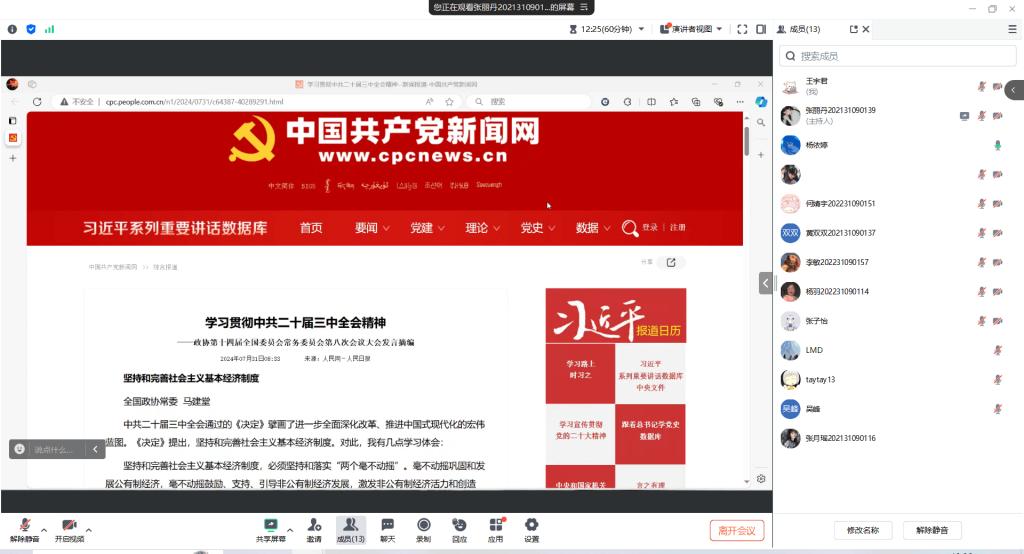The width and height of the screenshot is (1024, 554).
Task: Expand the audio options arrow beside 解除静音
Action: [x=44, y=530]
